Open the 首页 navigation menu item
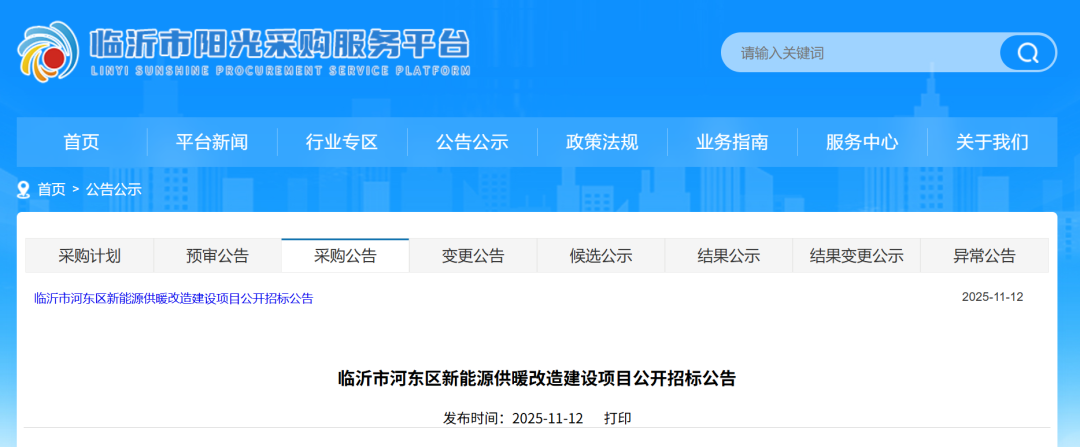 click(82, 142)
